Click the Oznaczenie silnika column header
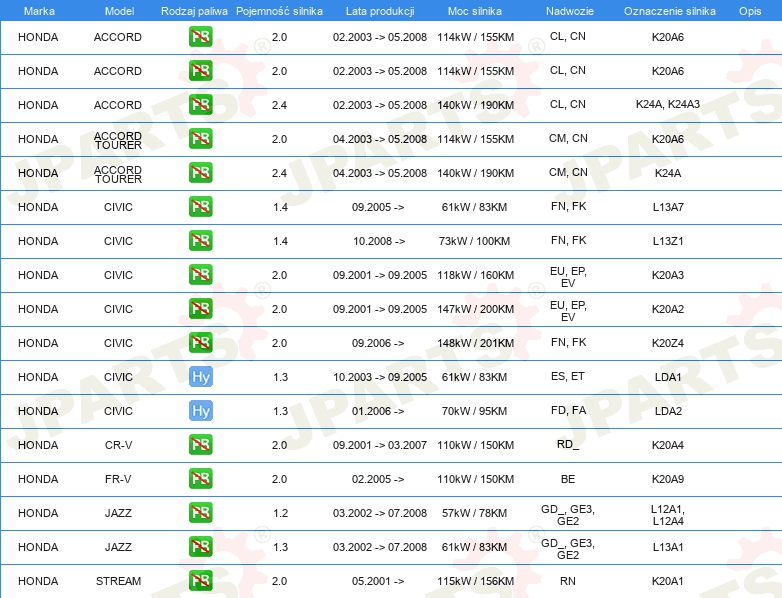The image size is (782, 598). pyautogui.click(x=670, y=11)
